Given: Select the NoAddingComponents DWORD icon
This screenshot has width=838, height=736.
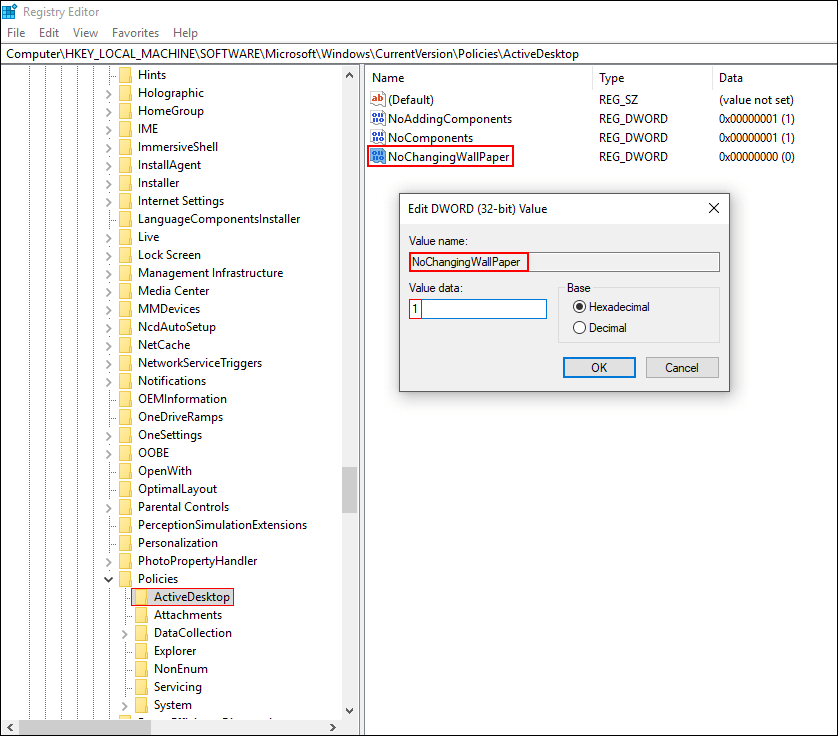Looking at the screenshot, I should (x=378, y=118).
